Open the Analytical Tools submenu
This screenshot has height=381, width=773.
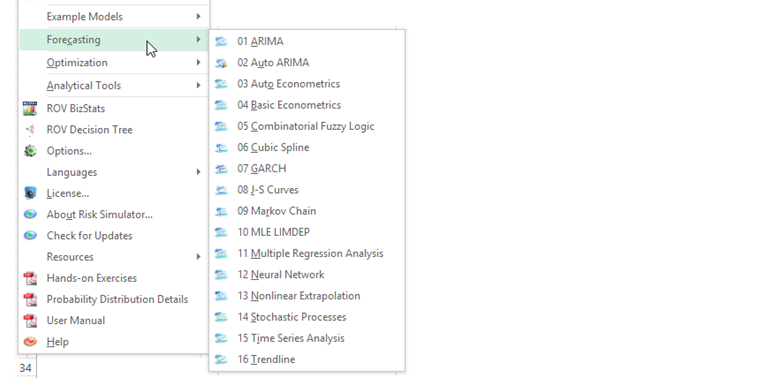point(113,85)
